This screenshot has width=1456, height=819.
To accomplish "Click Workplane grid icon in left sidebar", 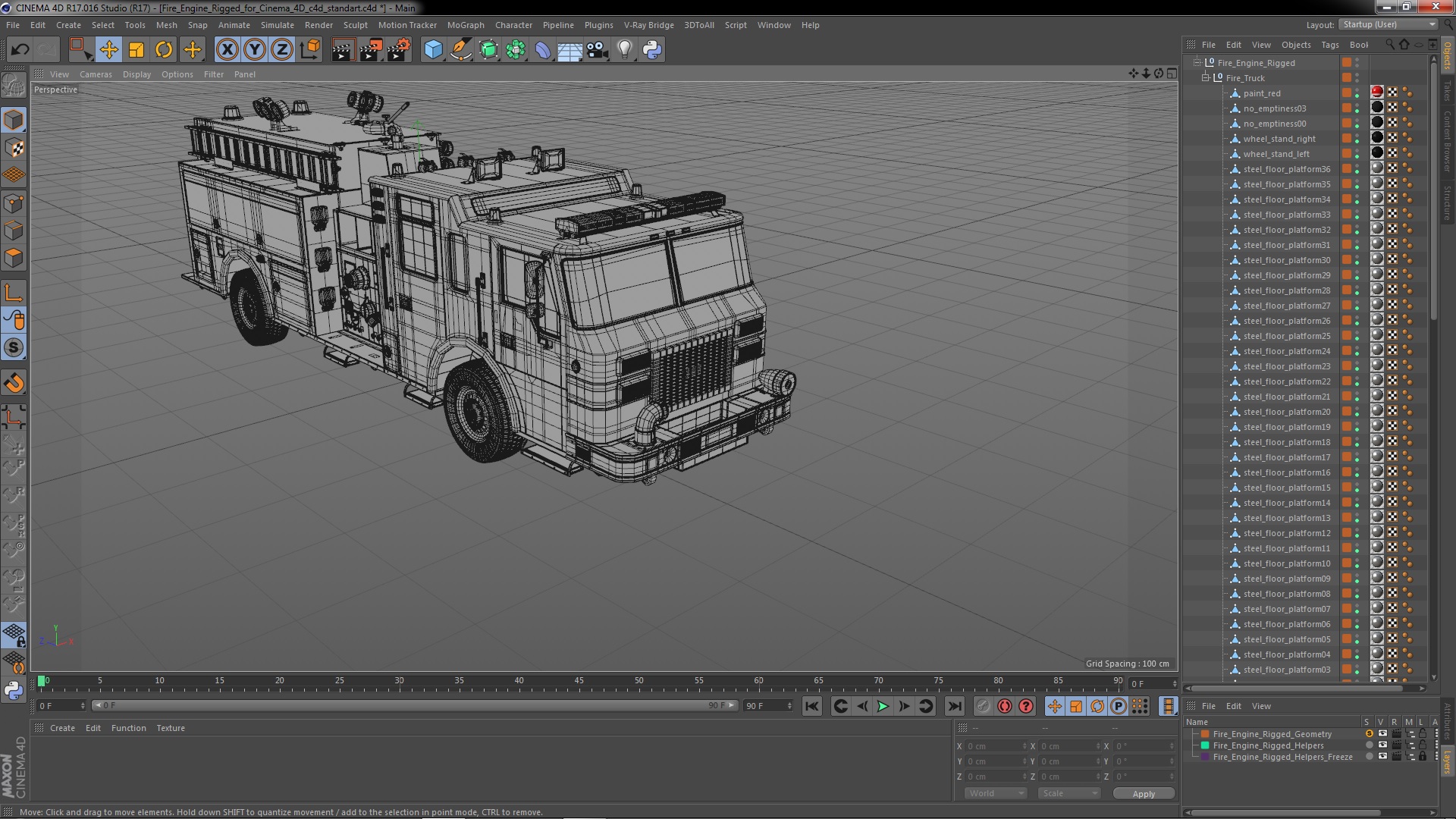I will 14,175.
